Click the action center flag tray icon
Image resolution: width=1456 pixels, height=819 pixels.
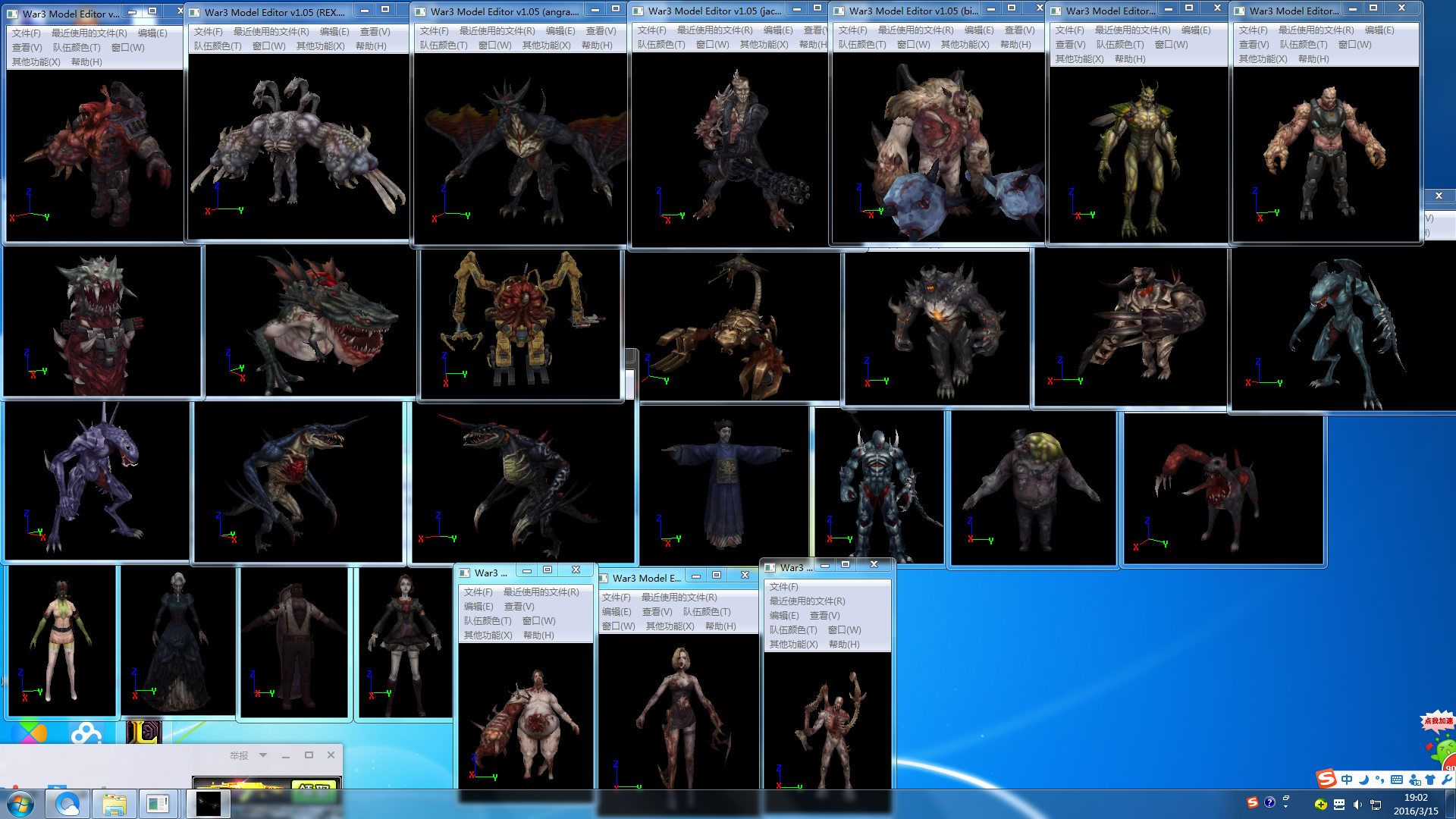click(1338, 805)
